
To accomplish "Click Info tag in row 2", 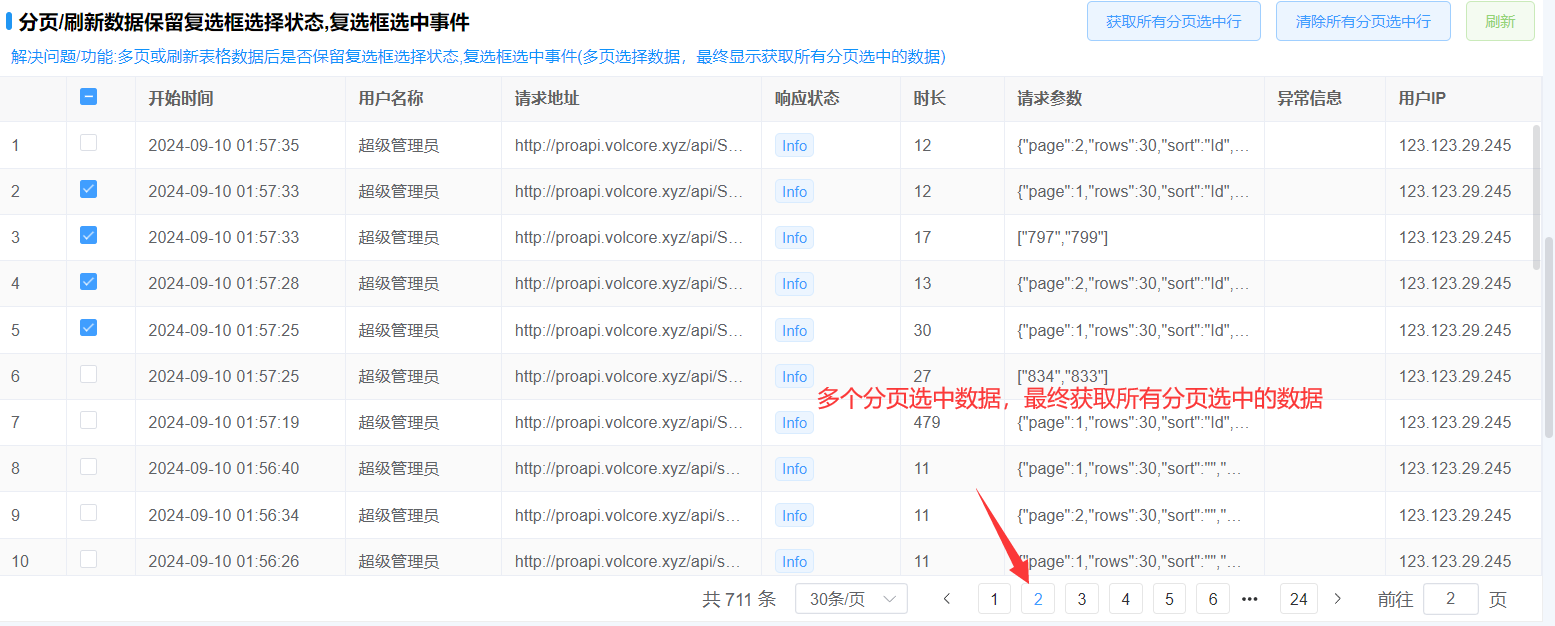I will 794,192.
